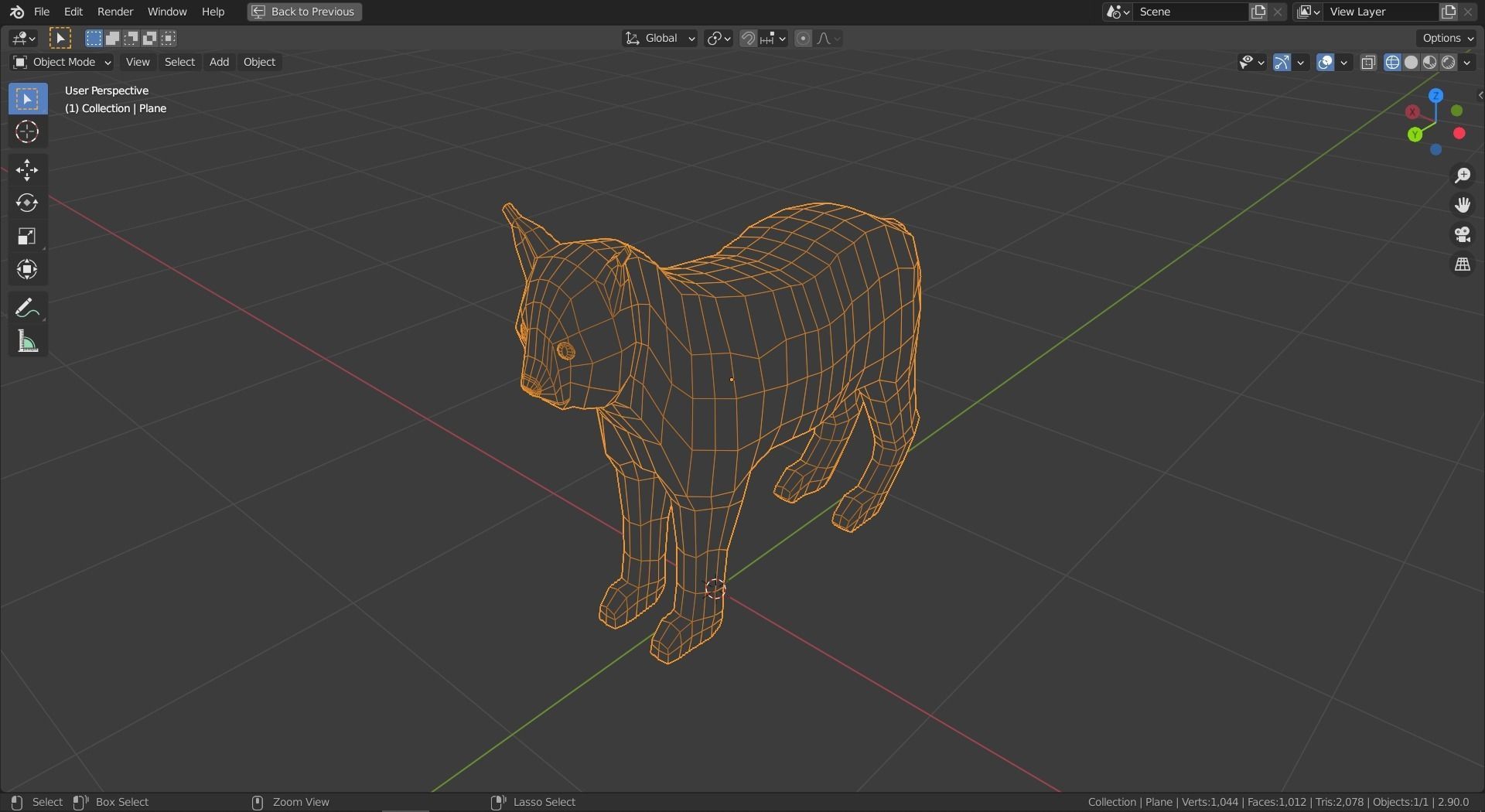Choose Intersect selection mode icon
This screenshot has height=812, width=1485.
(168, 38)
